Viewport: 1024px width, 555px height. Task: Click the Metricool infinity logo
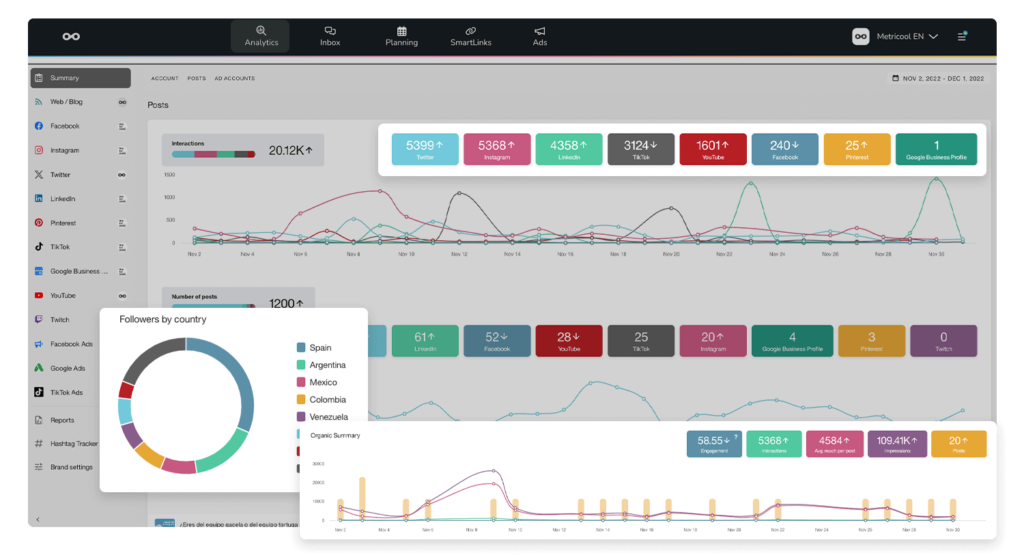pos(71,37)
